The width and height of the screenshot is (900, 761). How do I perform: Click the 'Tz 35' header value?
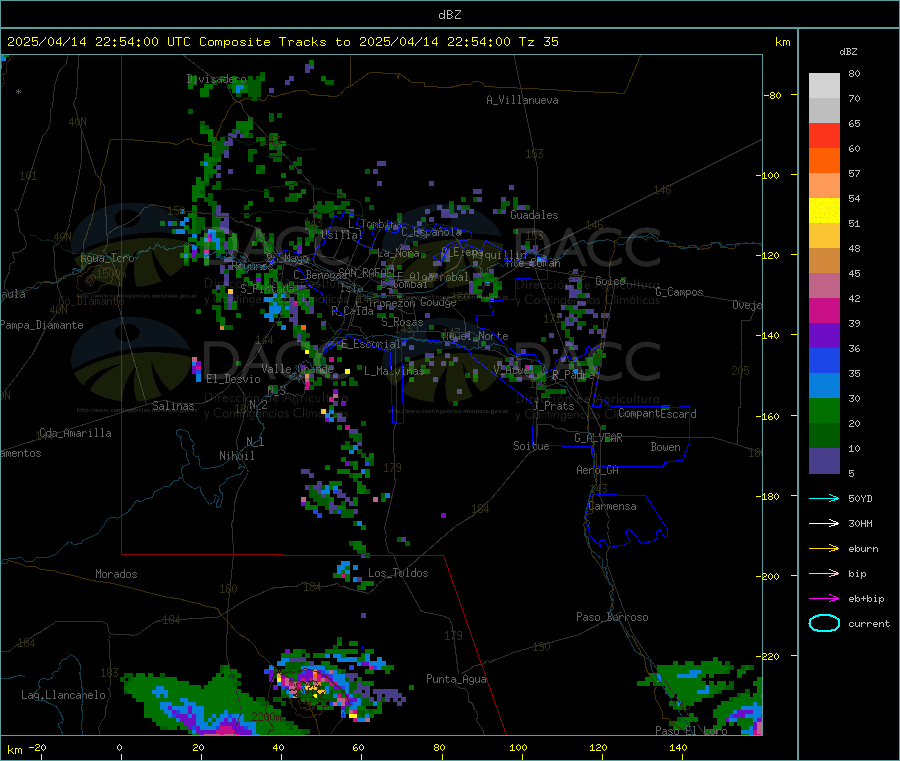click(538, 42)
